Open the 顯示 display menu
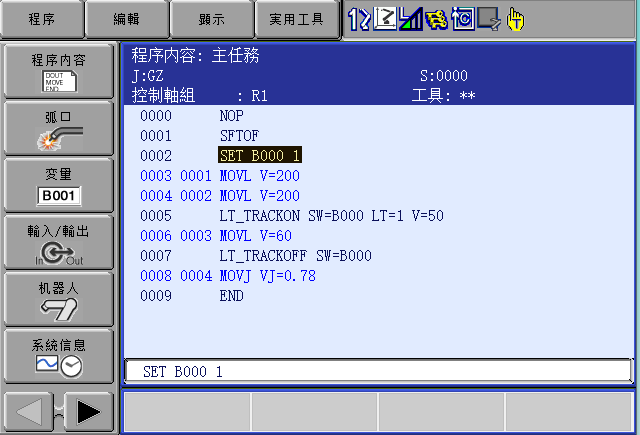The width and height of the screenshot is (640, 435). 212,18
